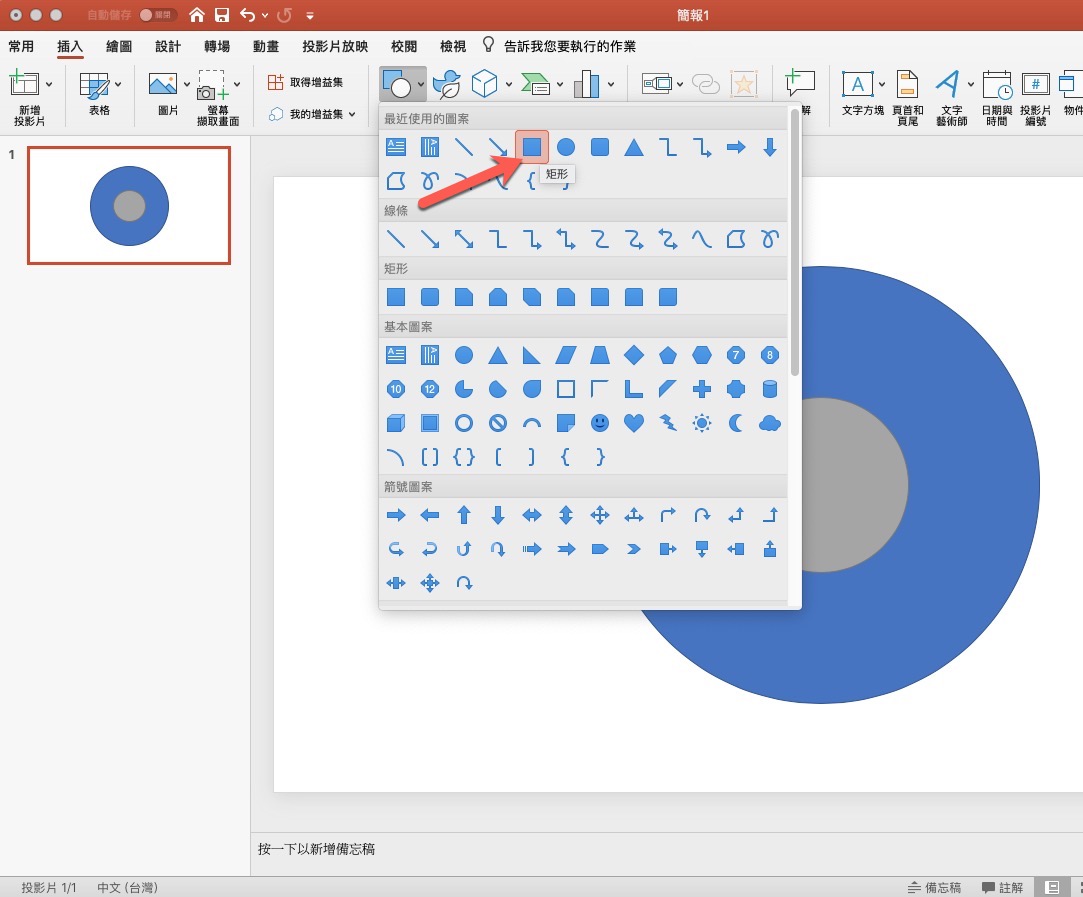The width and height of the screenshot is (1083, 897).
Task: Click the 備忘稿 button in status bar
Action: (x=934, y=887)
